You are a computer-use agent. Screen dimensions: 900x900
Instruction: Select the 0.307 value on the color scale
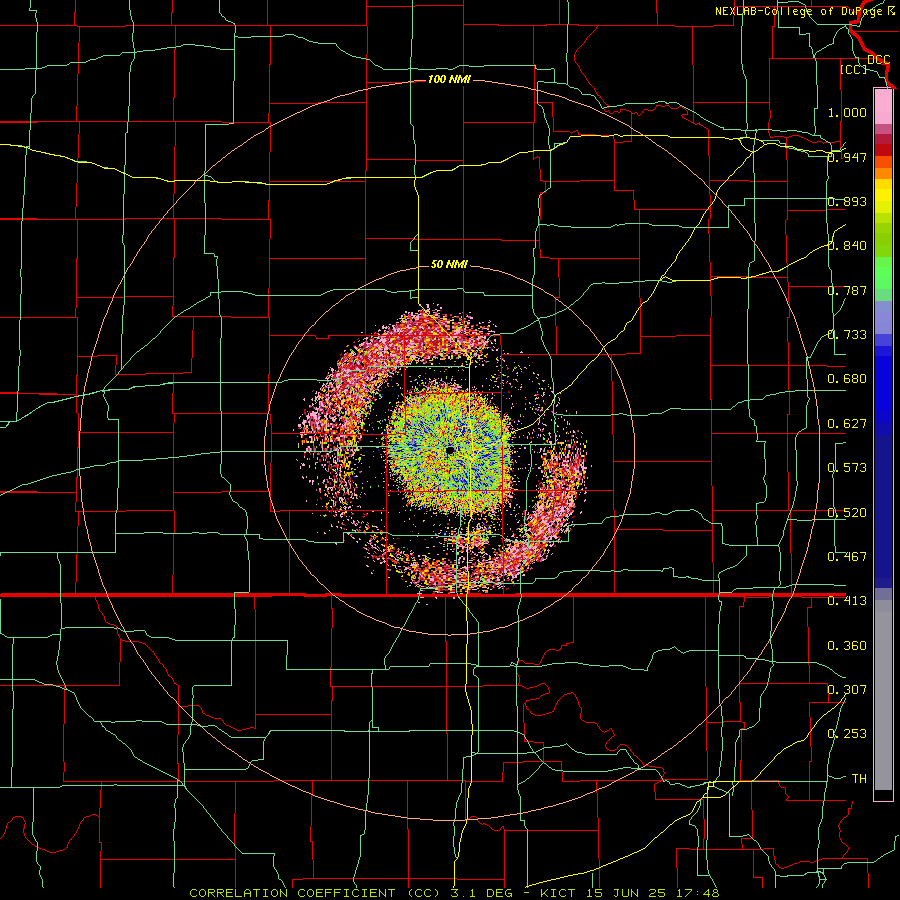click(847, 690)
